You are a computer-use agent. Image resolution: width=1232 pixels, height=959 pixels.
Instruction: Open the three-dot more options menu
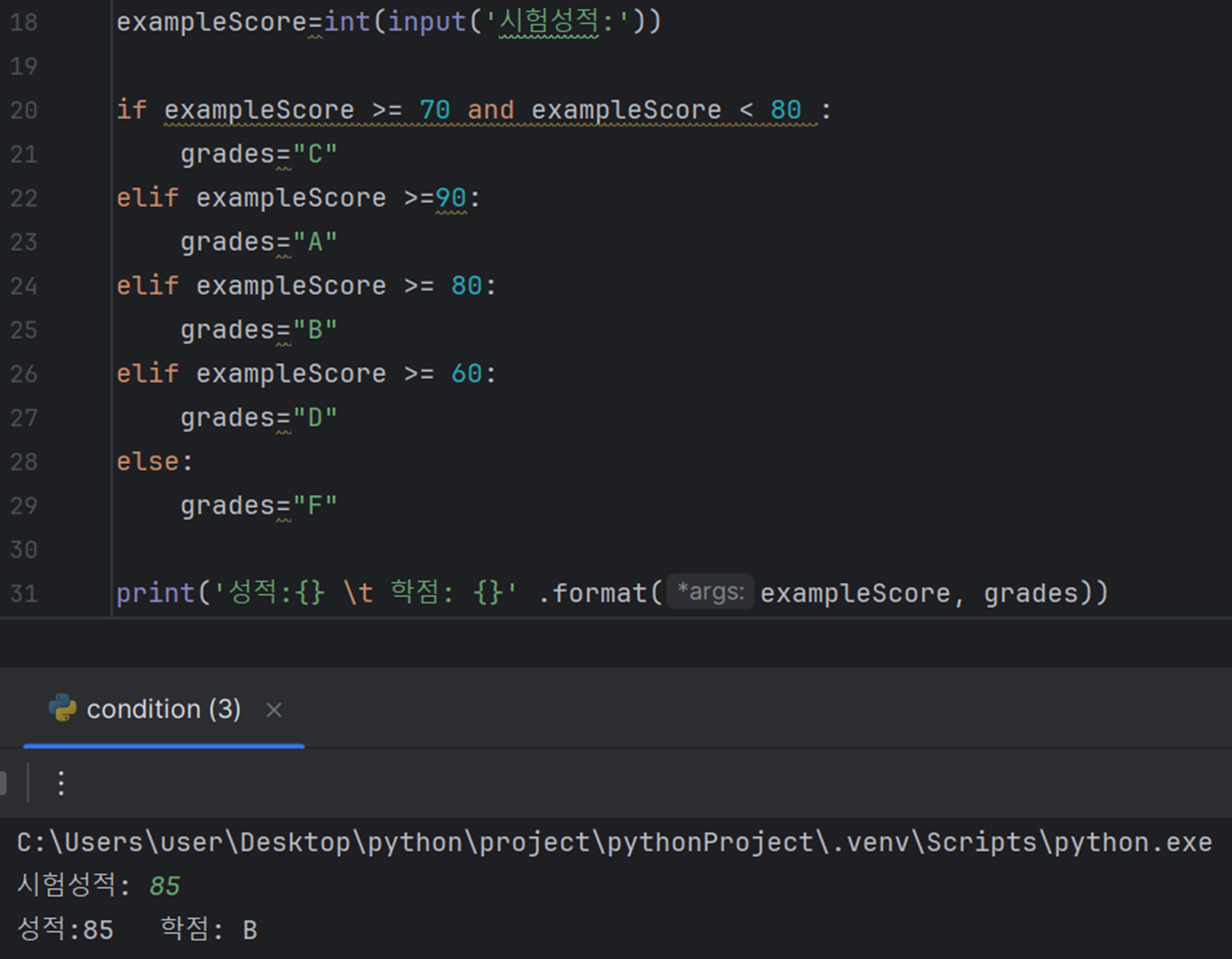pos(60,783)
